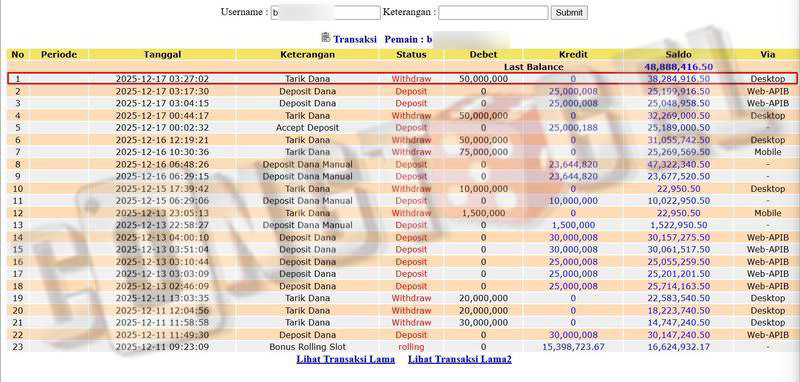Click the Submit button
This screenshot has height=382, width=800.
click(569, 13)
